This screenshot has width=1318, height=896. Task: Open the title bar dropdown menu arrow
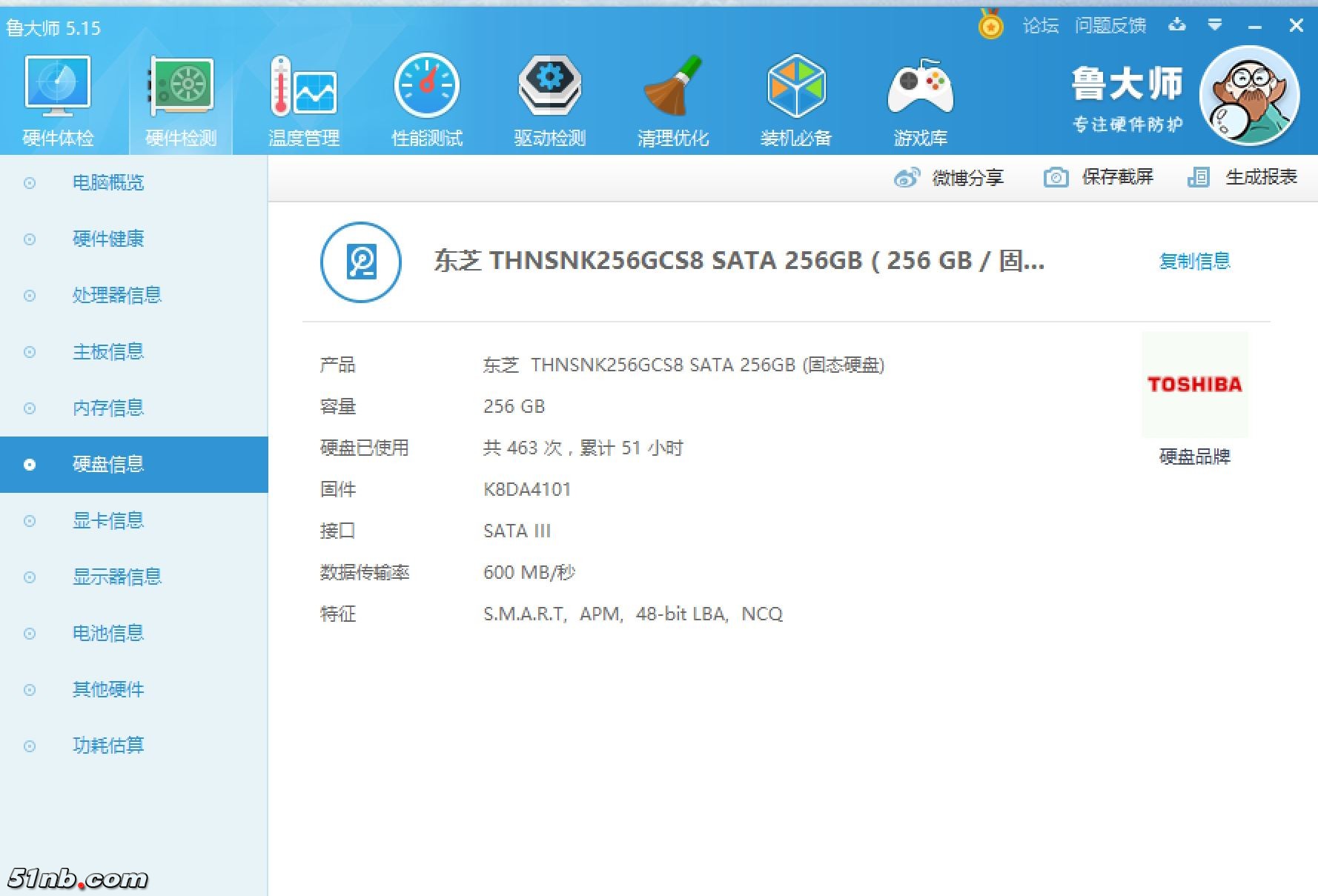pyautogui.click(x=1214, y=26)
